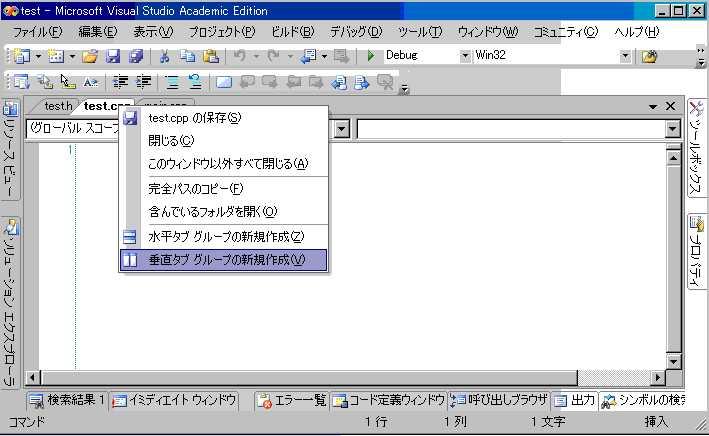The height and width of the screenshot is (436, 709).
Task: Expand the members dropdown on the right
Action: (672, 129)
